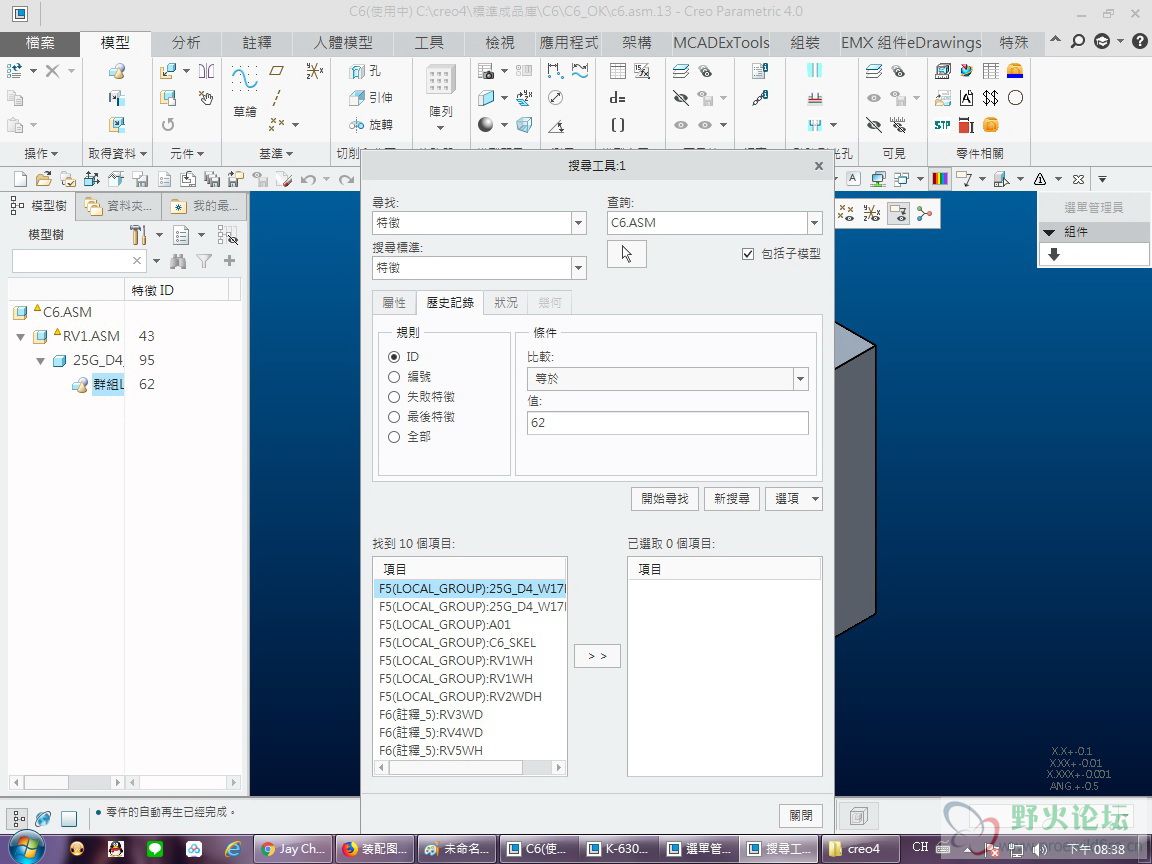
Task: Click the shaded sphere display icon in ribbon
Action: 486,125
